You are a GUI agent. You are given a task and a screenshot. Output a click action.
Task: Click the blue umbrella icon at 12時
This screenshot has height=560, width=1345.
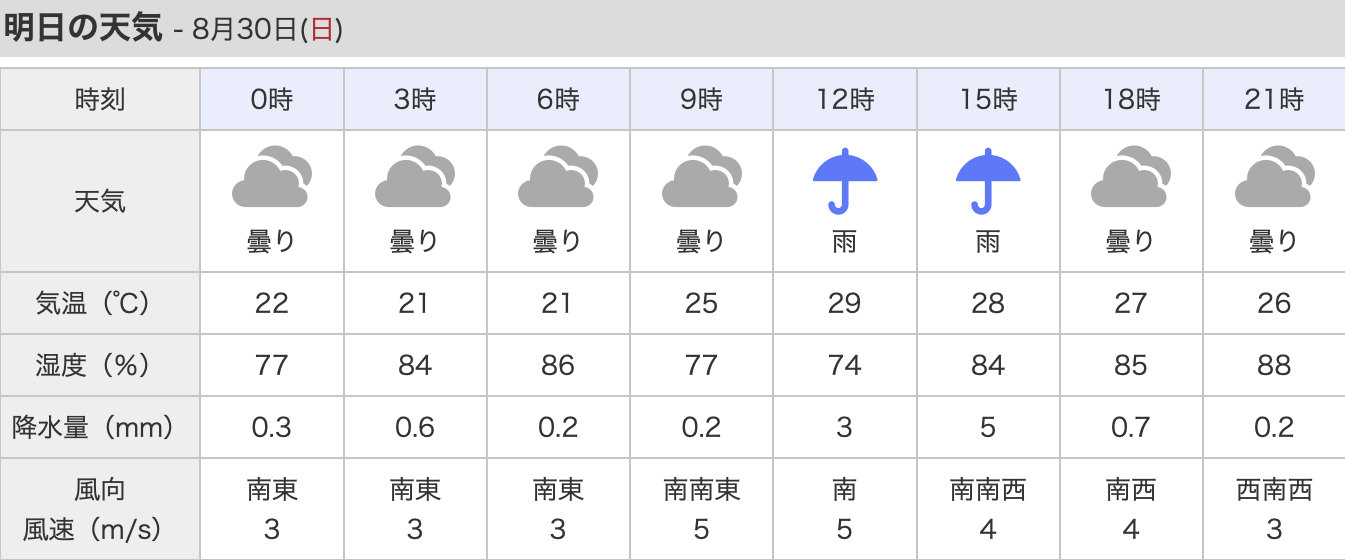[x=845, y=181]
